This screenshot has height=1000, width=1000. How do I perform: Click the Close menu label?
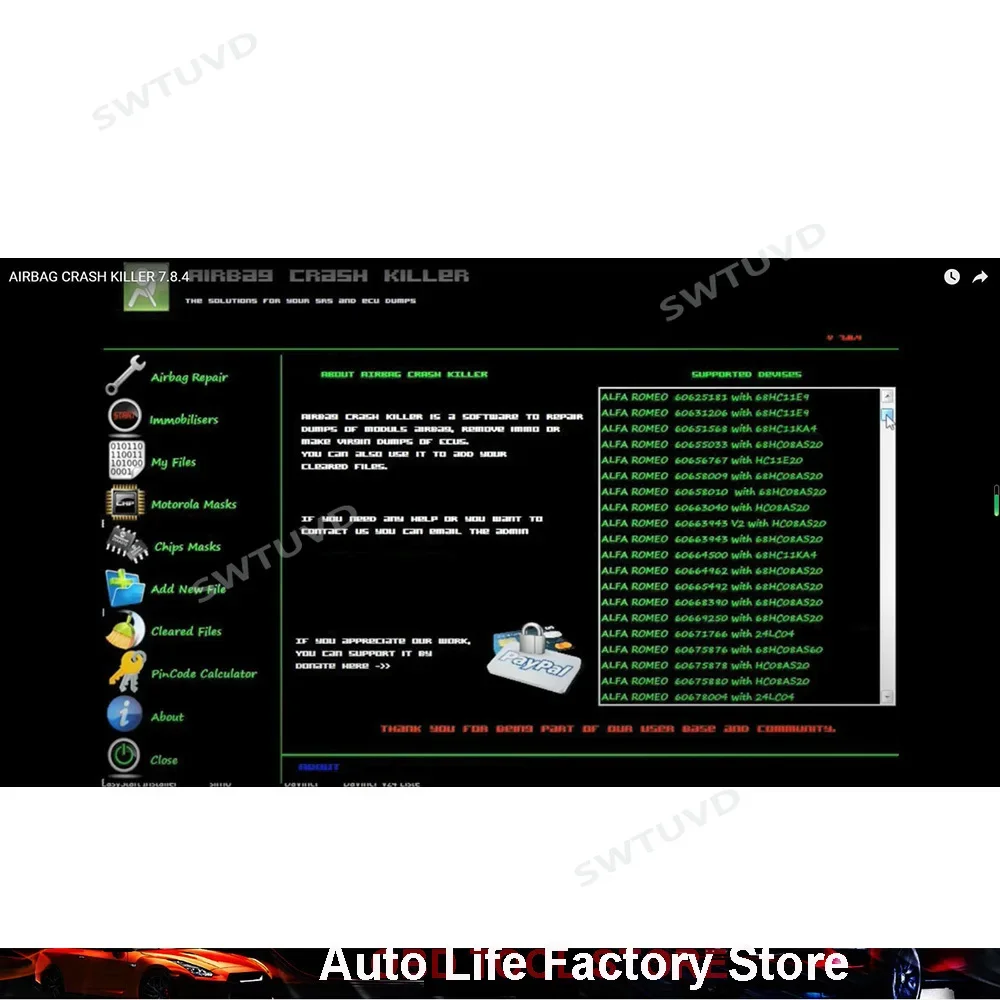(164, 760)
